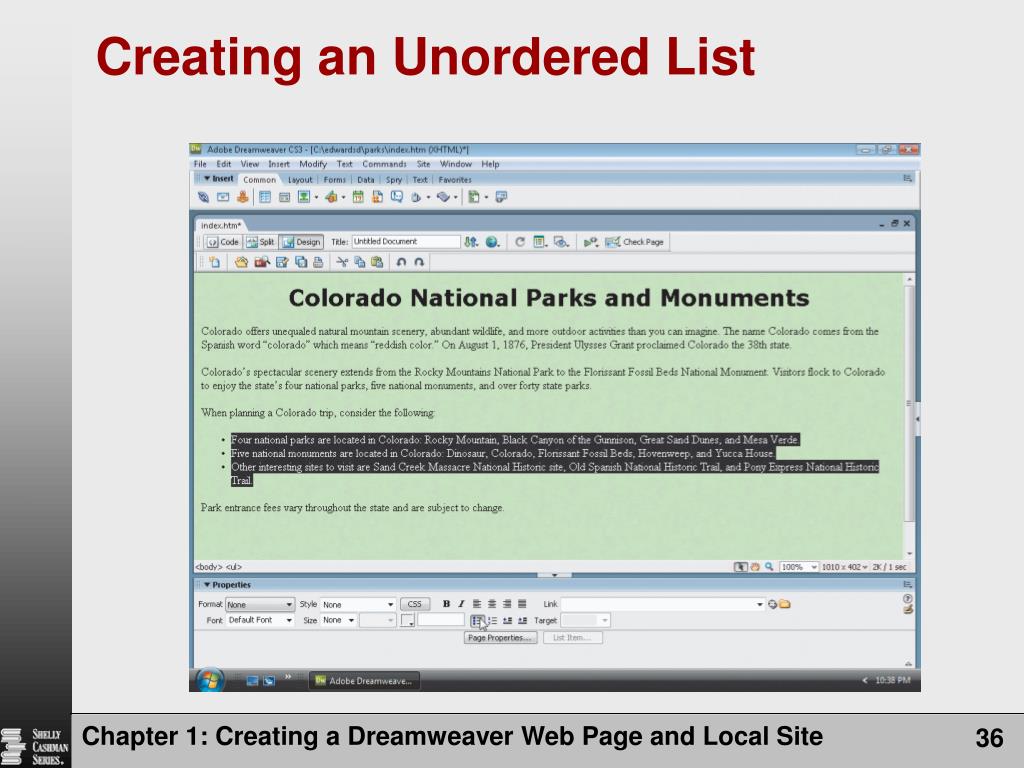Toggle Italic in Properties panel
This screenshot has width=1024, height=768.
460,604
